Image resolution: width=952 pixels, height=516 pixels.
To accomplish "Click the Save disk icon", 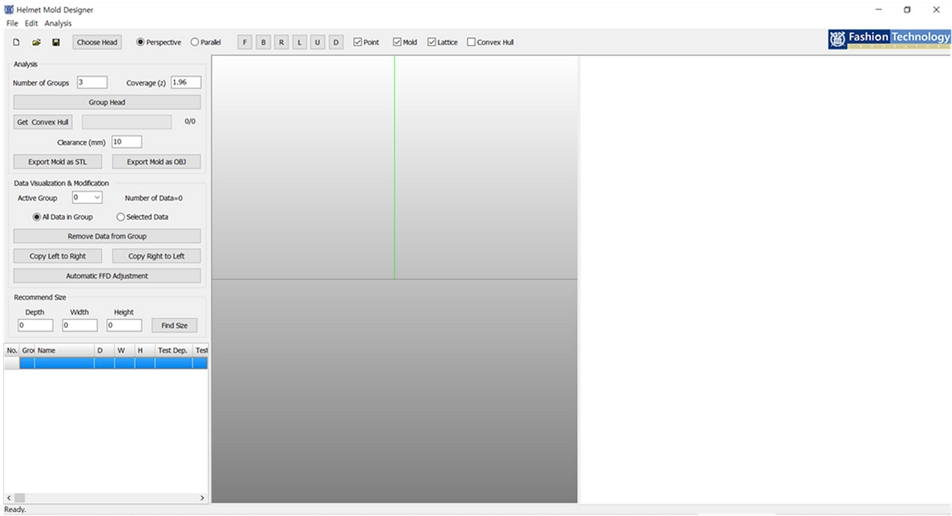I will 56,42.
